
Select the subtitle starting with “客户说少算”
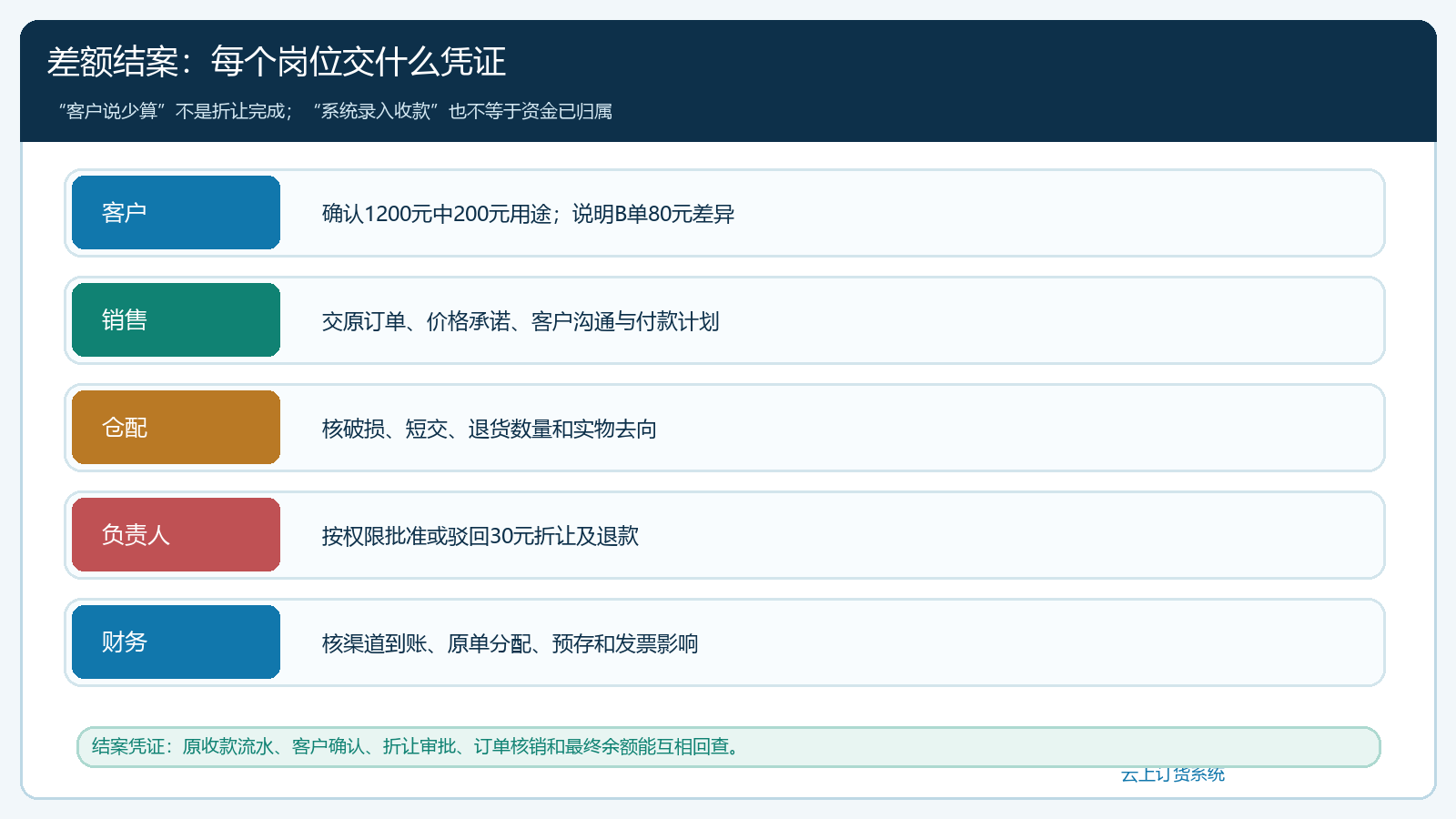(335, 111)
